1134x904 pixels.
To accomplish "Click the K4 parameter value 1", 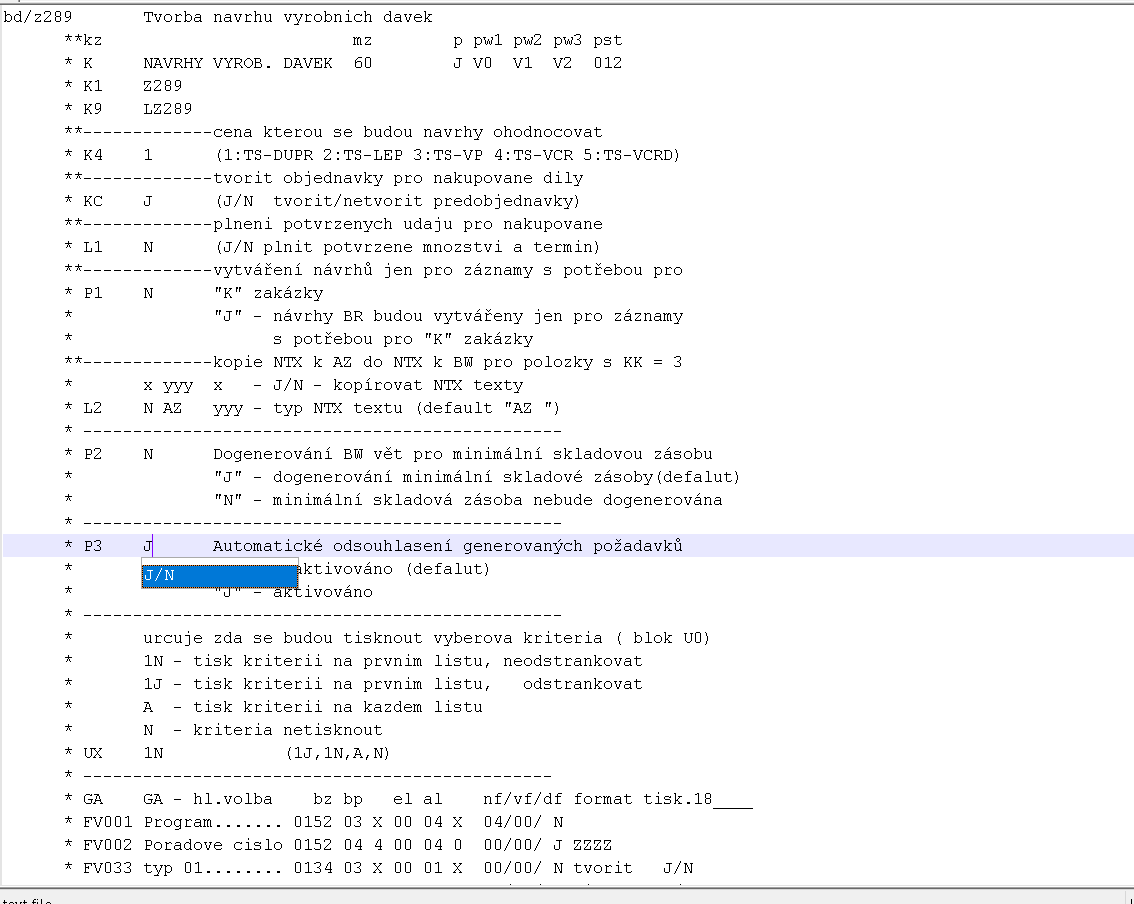I will [x=148, y=155].
